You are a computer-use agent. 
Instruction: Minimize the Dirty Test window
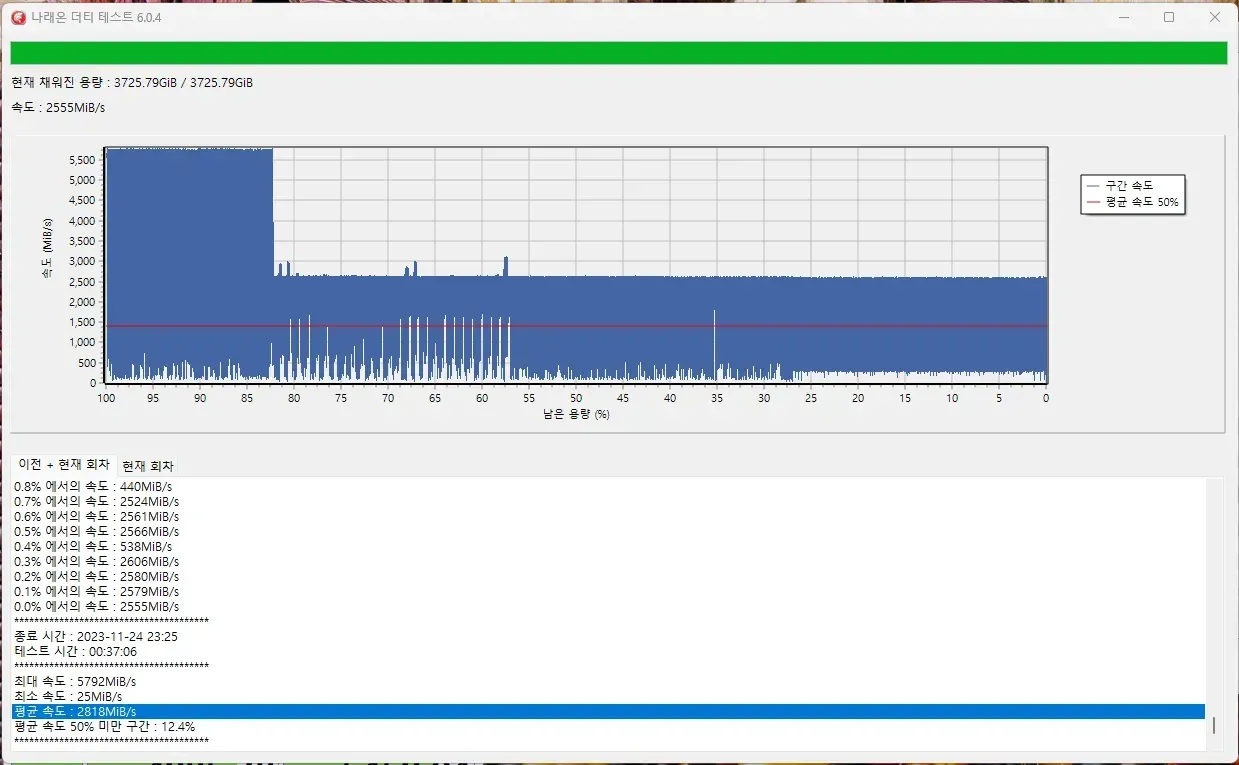coord(1123,17)
